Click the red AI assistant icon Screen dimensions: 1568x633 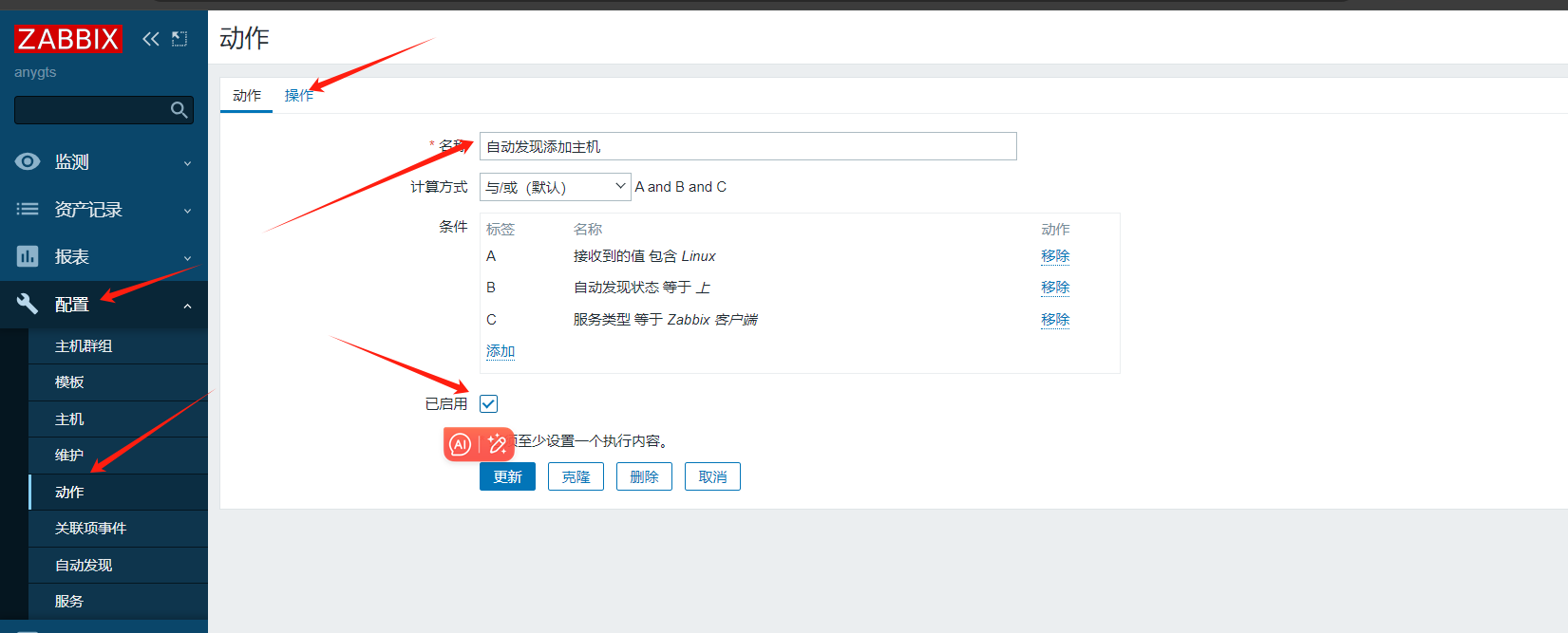pyautogui.click(x=461, y=444)
